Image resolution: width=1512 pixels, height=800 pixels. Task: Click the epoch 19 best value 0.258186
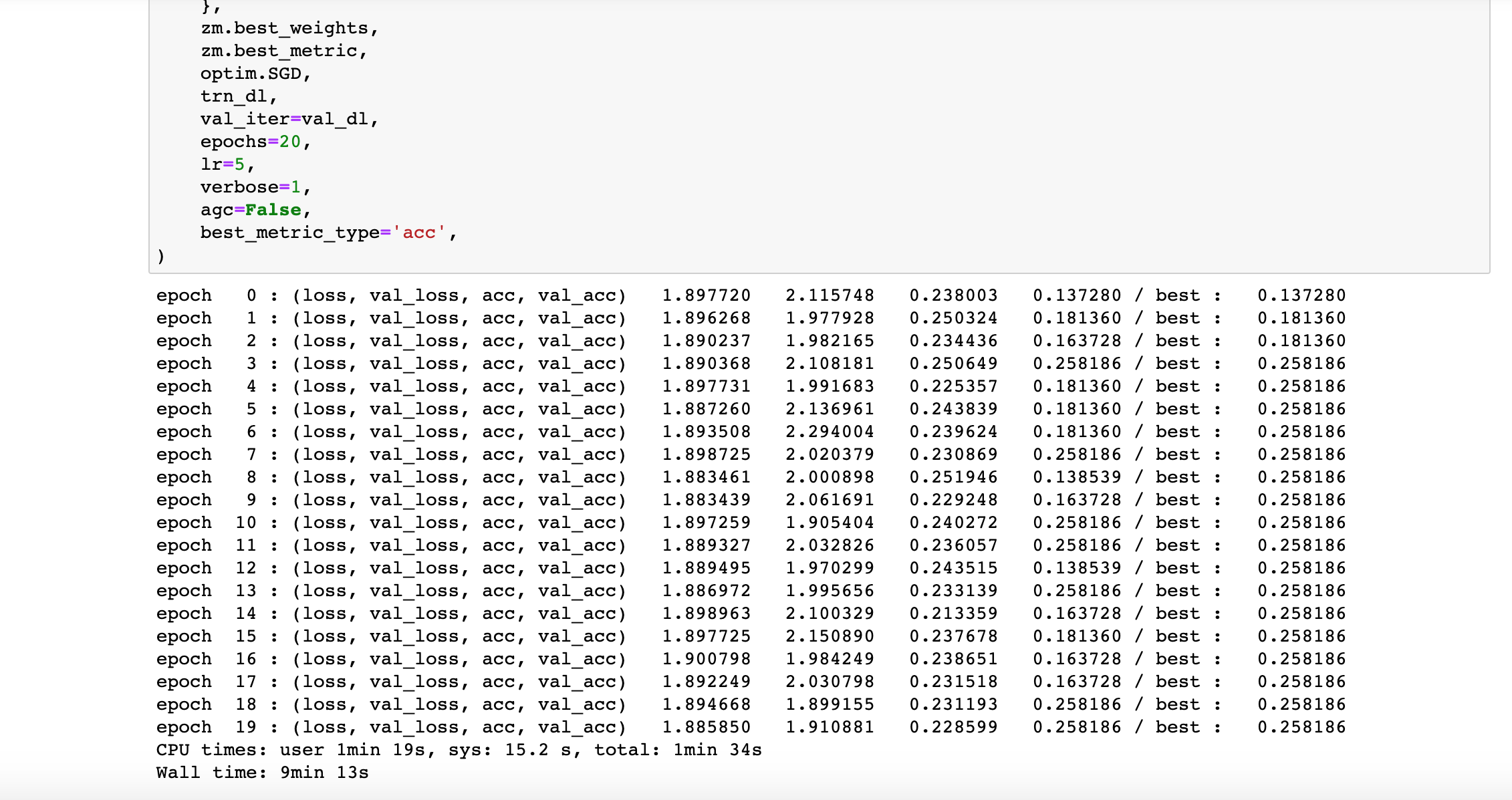[x=1301, y=727]
